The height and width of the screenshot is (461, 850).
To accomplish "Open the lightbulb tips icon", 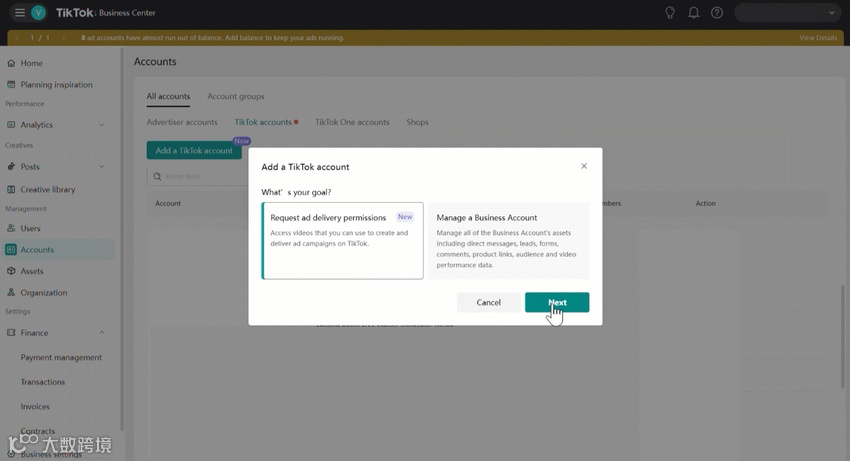I will [670, 12].
